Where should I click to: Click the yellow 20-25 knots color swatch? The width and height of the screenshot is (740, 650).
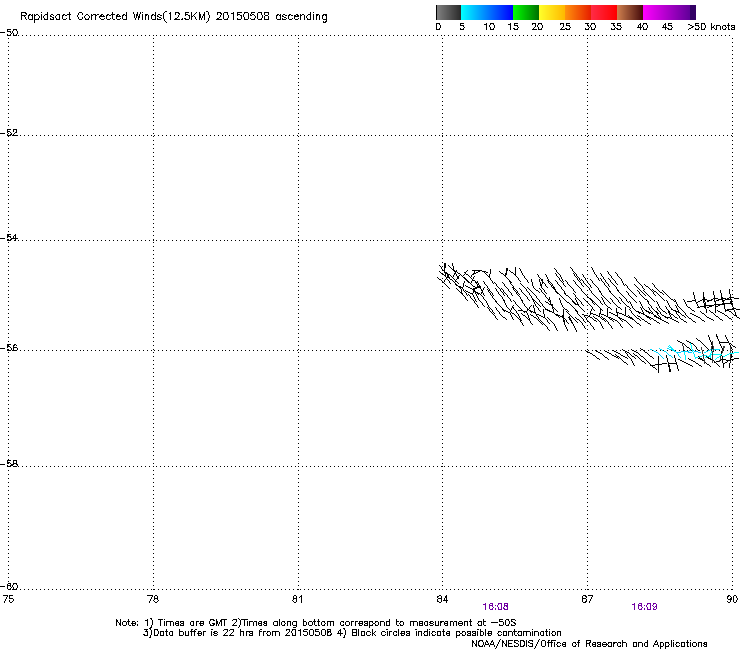[552, 12]
